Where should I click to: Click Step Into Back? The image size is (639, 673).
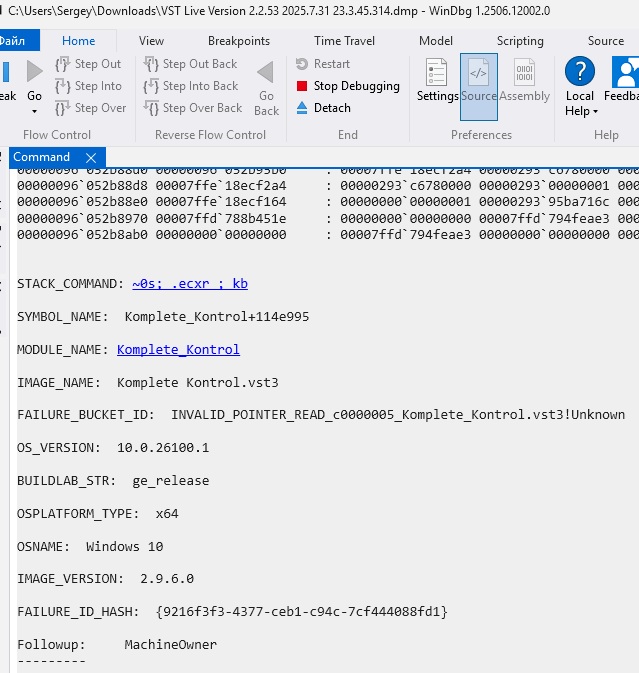pyautogui.click(x=191, y=86)
